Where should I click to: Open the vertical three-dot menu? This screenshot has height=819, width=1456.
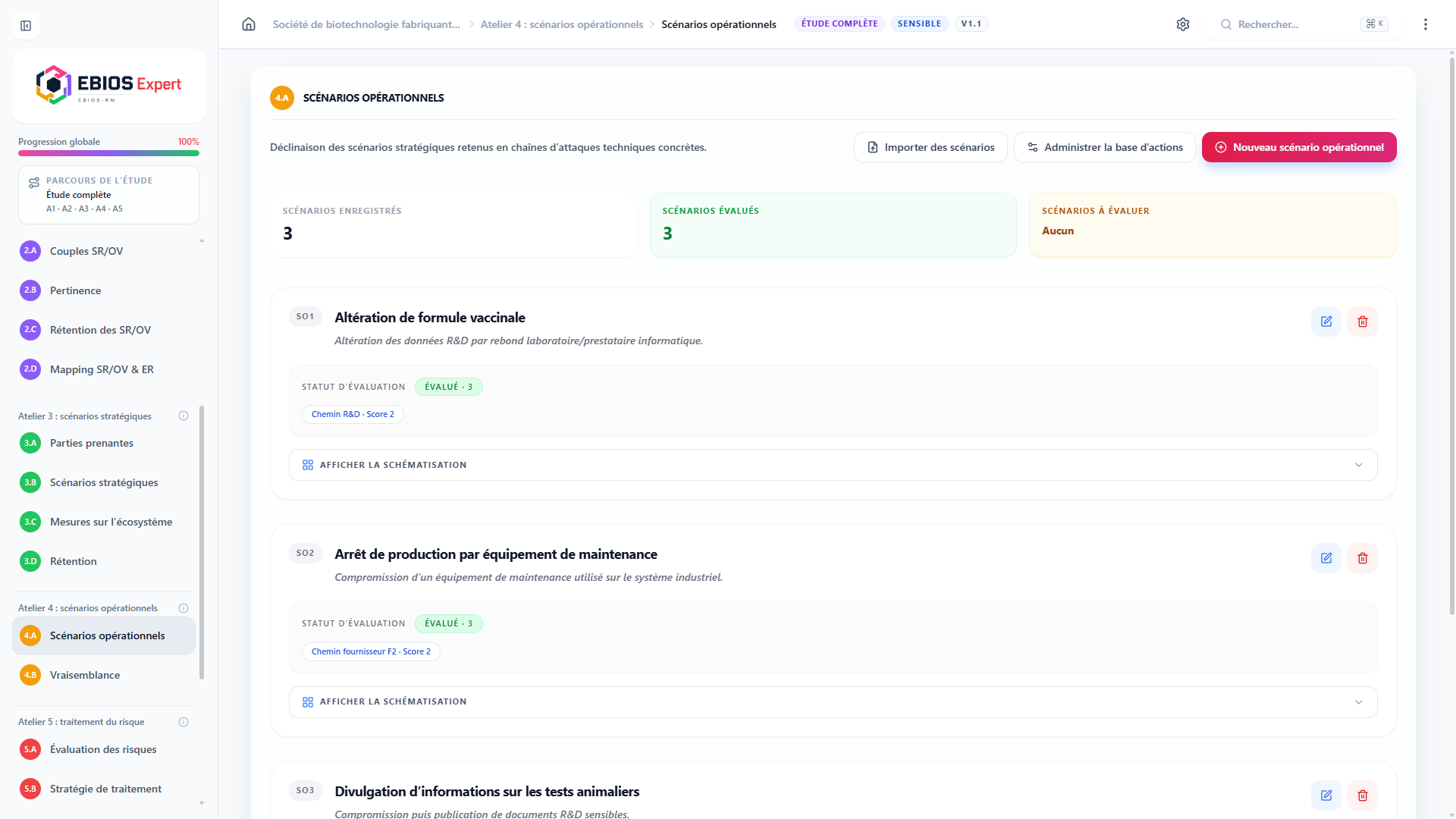pyautogui.click(x=1426, y=24)
